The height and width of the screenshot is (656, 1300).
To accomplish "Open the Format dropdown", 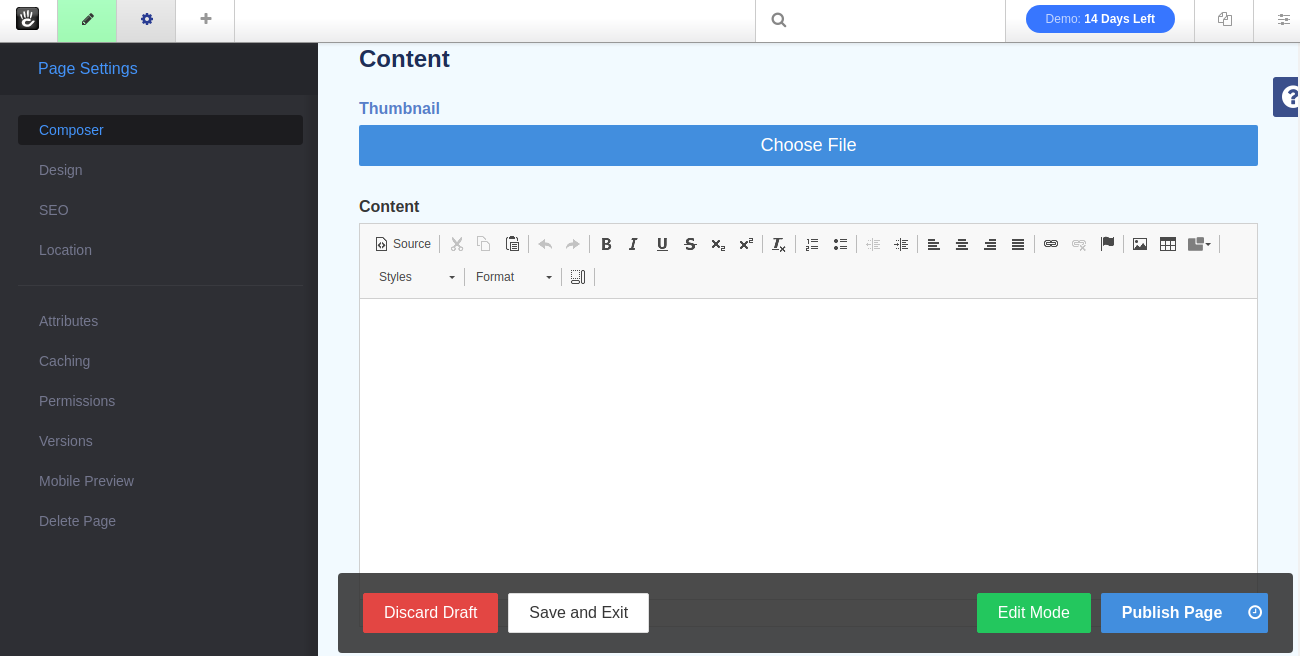I will [514, 277].
